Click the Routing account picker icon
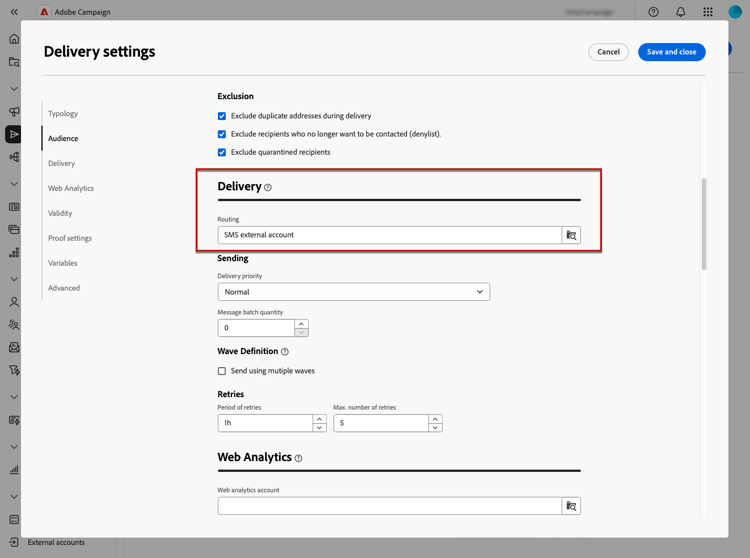 pos(571,235)
